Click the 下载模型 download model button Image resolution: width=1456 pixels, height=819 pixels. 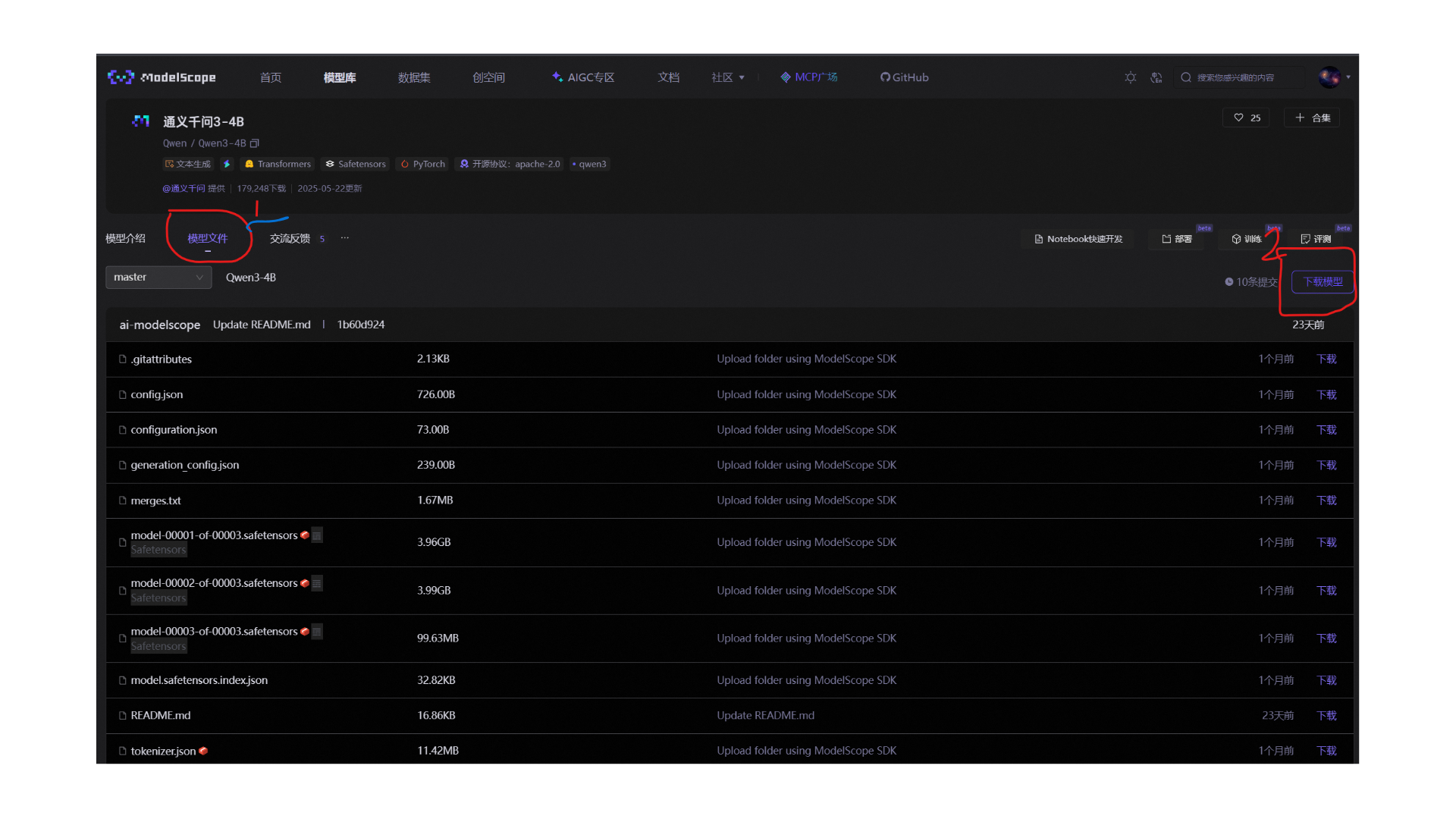[x=1322, y=282]
